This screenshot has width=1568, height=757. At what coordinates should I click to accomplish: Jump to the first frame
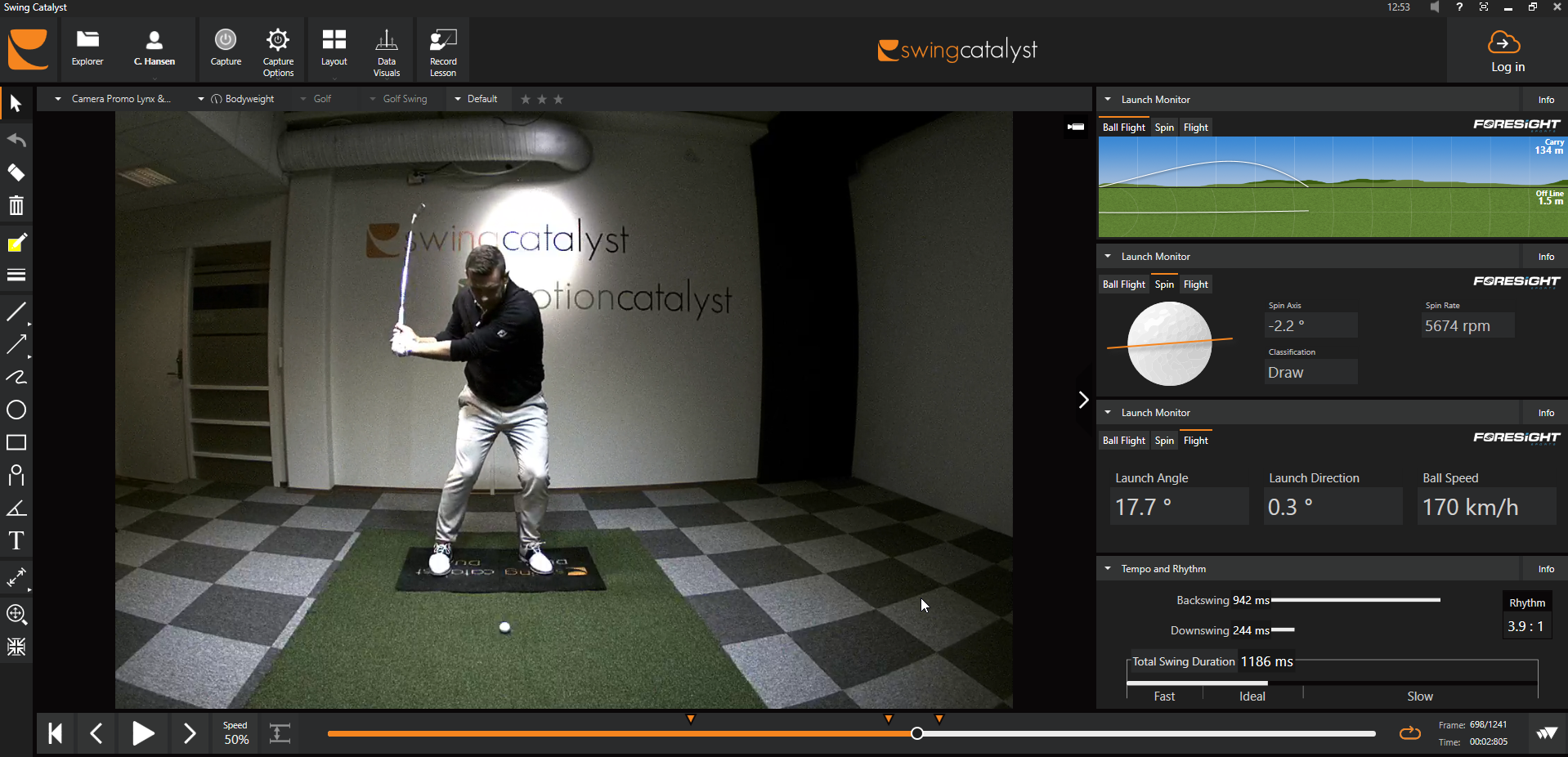[56, 733]
